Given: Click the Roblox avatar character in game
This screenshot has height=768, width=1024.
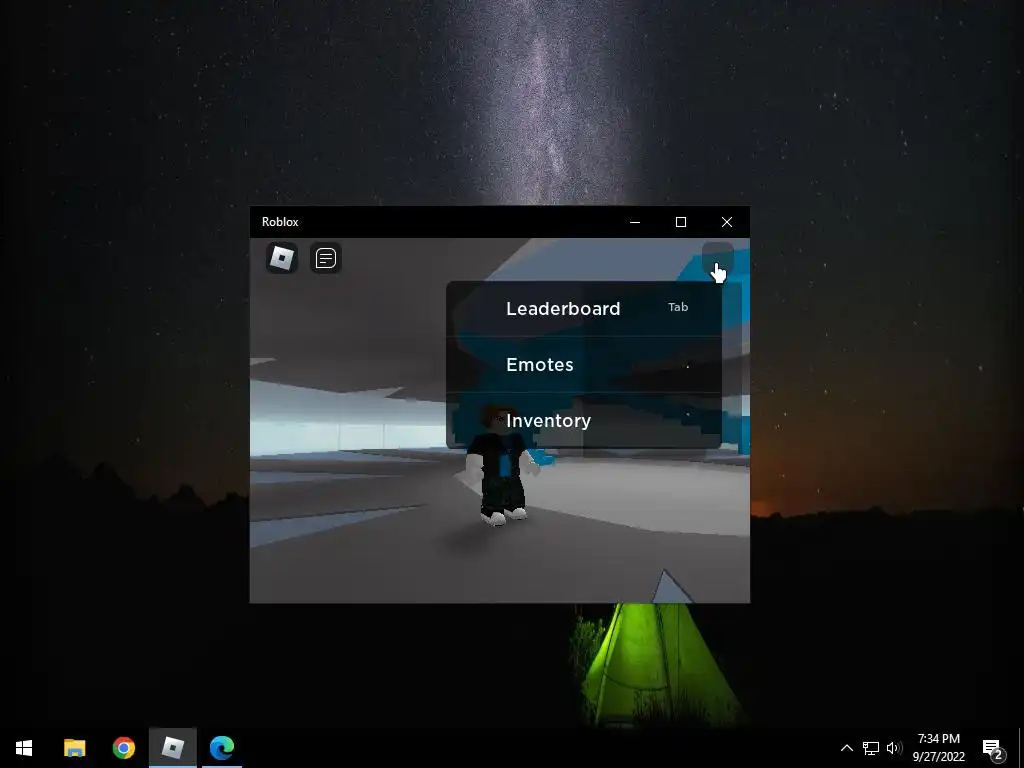Looking at the screenshot, I should click(503, 465).
